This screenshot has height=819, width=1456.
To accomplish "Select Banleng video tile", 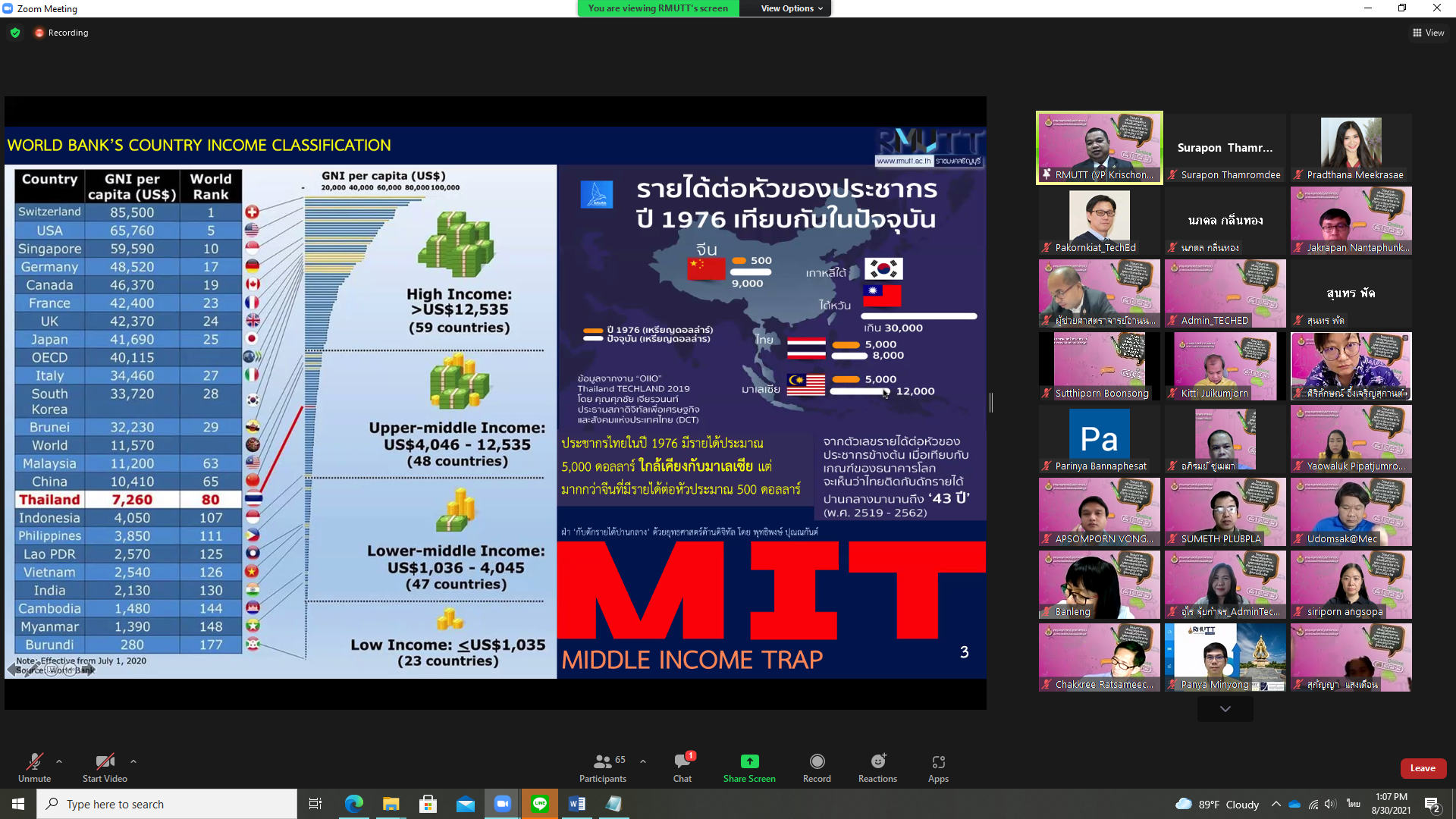I will point(1100,585).
